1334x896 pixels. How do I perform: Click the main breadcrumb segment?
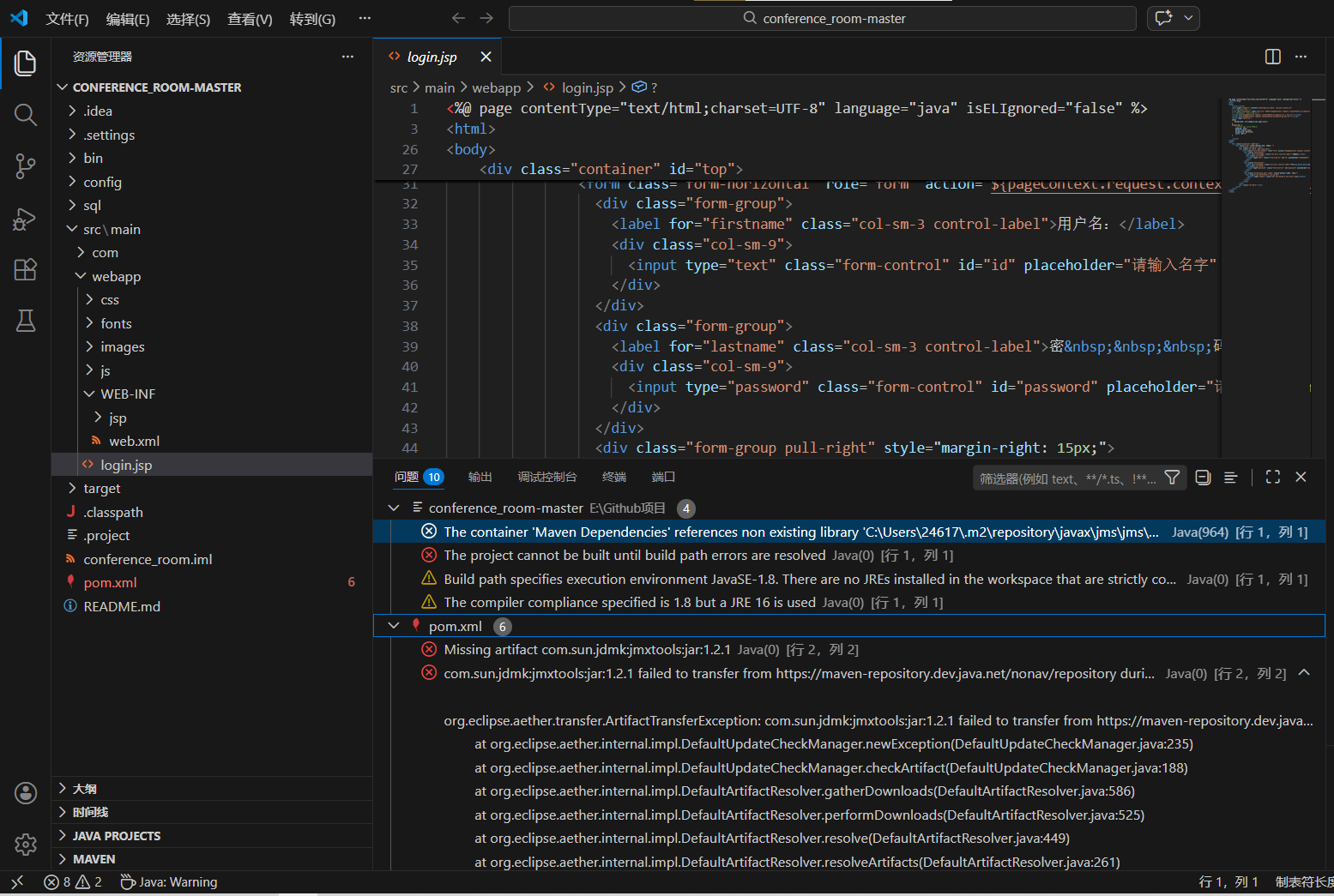(x=439, y=87)
